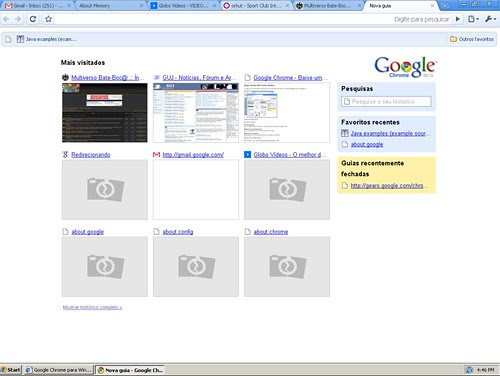This screenshot has width=500, height=376.
Task: Click the GUJ favicon in most visited
Action: [x=156, y=78]
